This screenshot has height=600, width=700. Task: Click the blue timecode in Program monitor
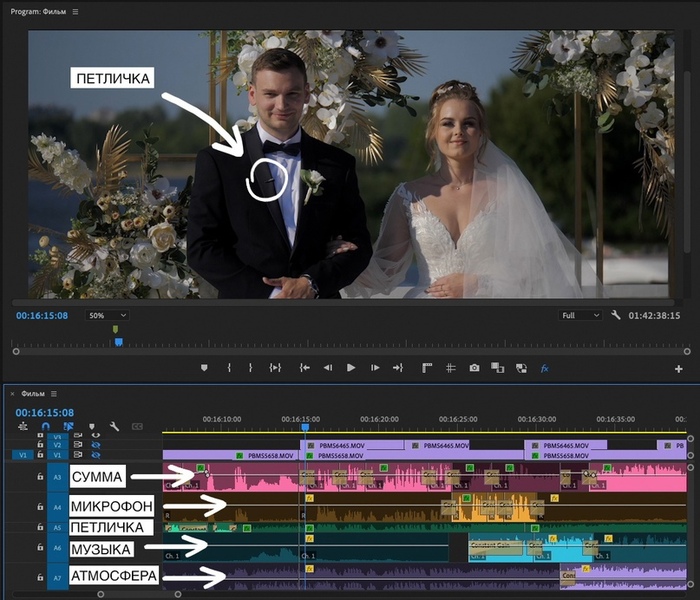tap(42, 315)
